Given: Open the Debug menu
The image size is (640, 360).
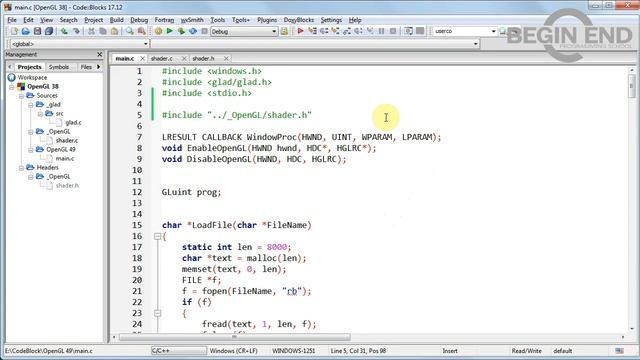Looking at the screenshot, I should pyautogui.click(x=139, y=20).
